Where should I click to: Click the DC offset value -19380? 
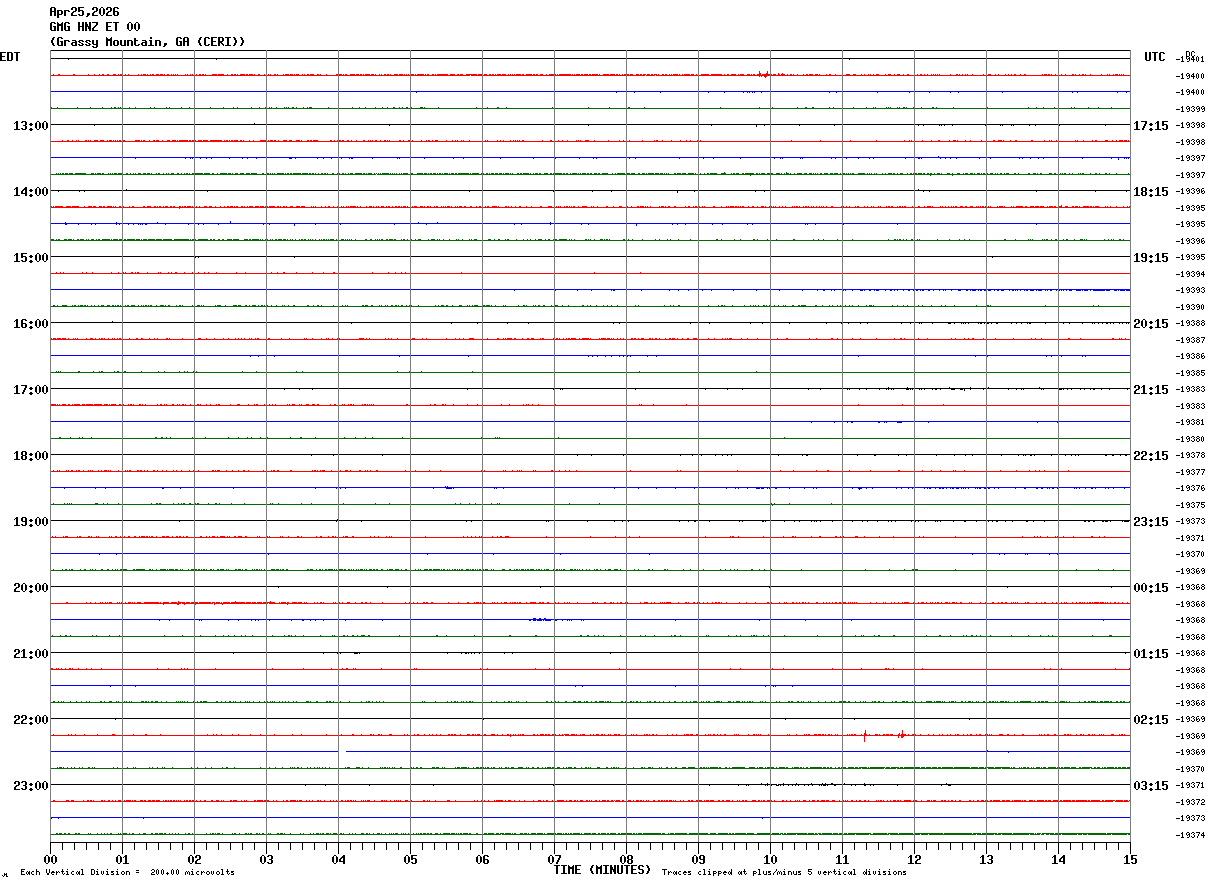click(x=1191, y=439)
